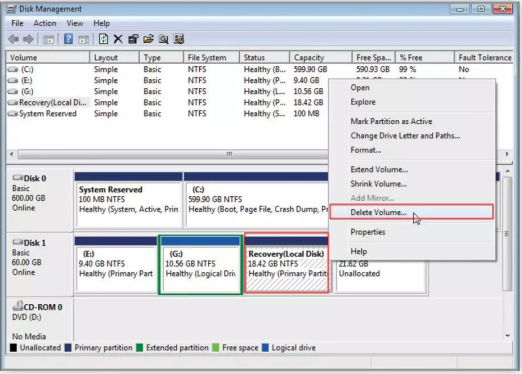
Task: Click the left arrow of horizontal scrollbar
Action: pos(12,154)
